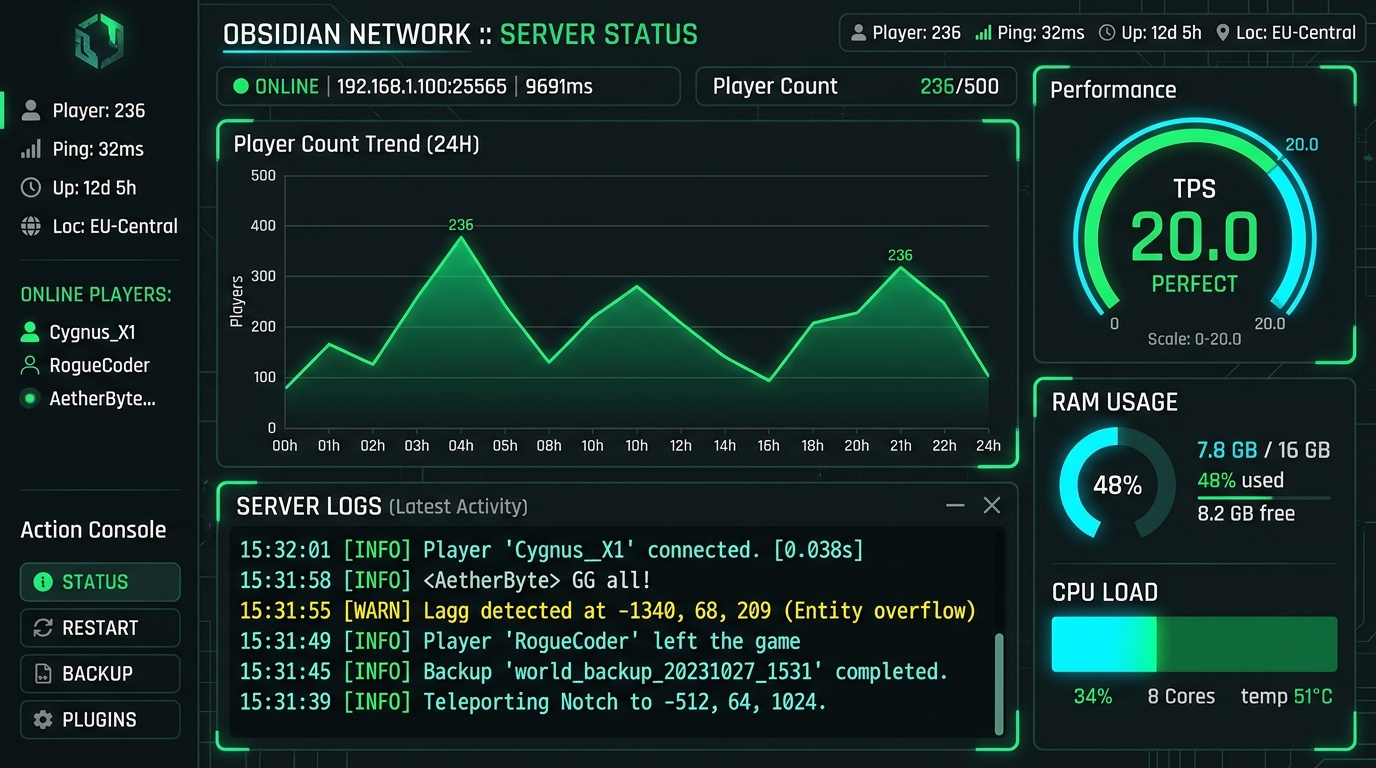Click the globe icon beside Loc: EU-Central
The image size is (1376, 768).
pos(31,226)
